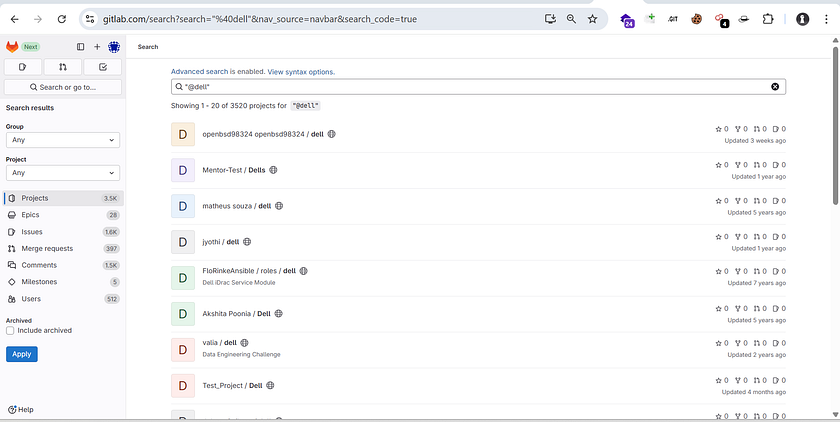Image resolution: width=840 pixels, height=422 pixels.
Task: Click the browser address bar URL
Action: (260, 19)
